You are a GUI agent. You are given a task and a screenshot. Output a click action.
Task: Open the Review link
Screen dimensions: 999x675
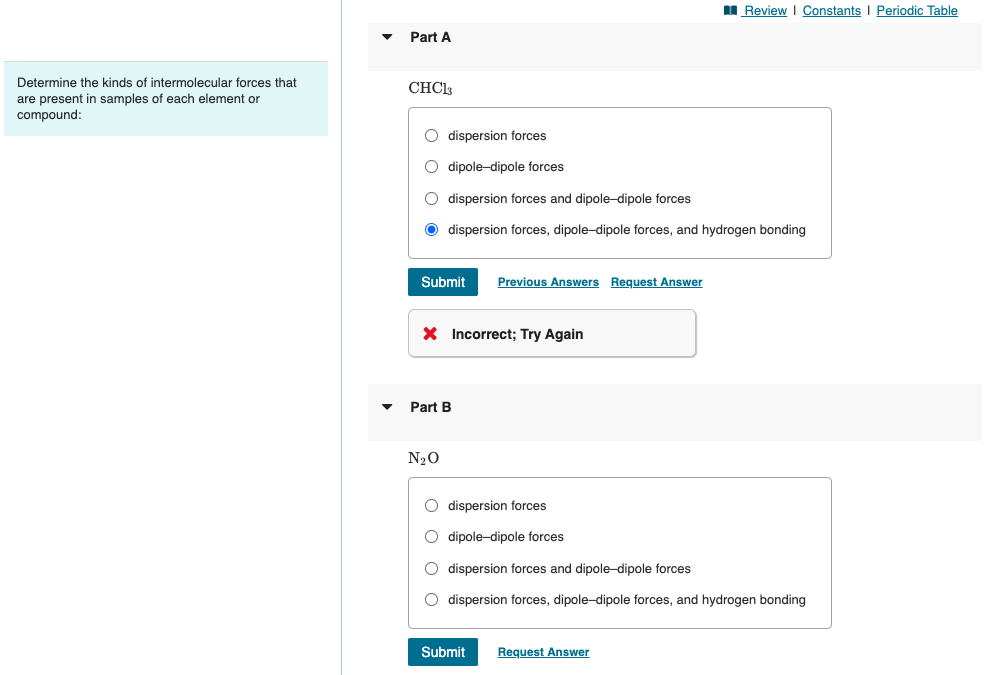(766, 11)
